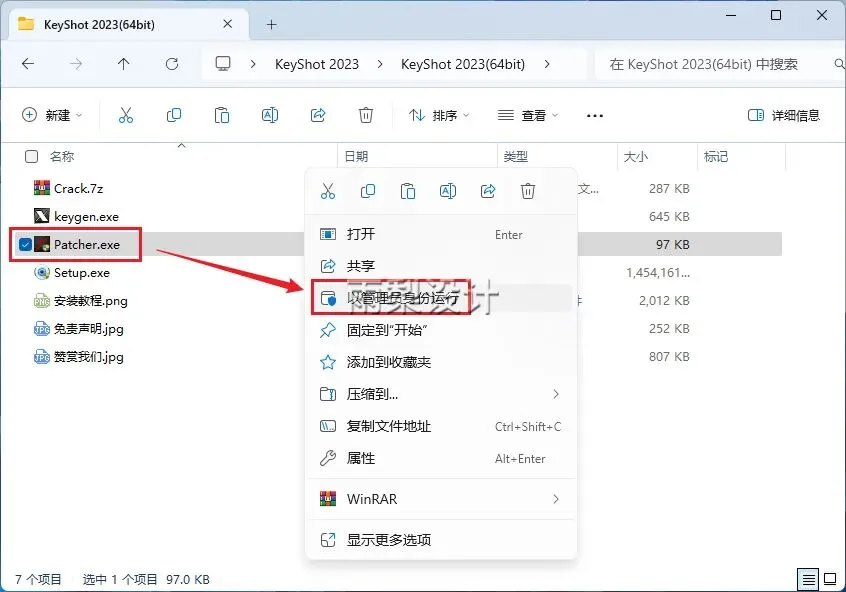
Task: Click the search magnifier icon
Action: (839, 64)
